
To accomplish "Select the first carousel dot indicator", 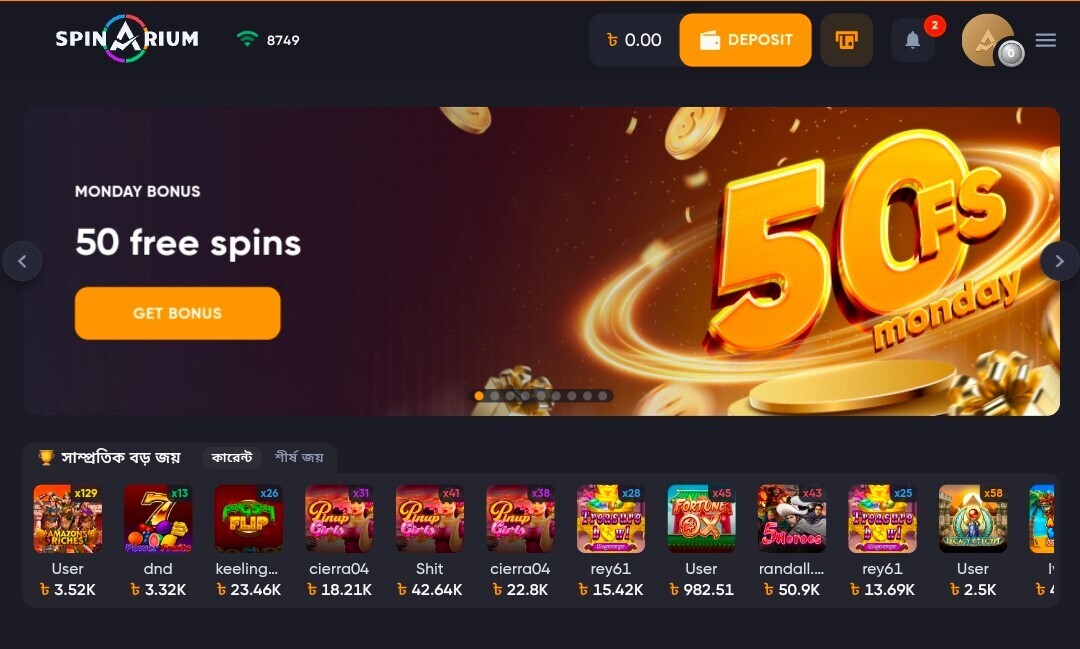I will click(479, 395).
